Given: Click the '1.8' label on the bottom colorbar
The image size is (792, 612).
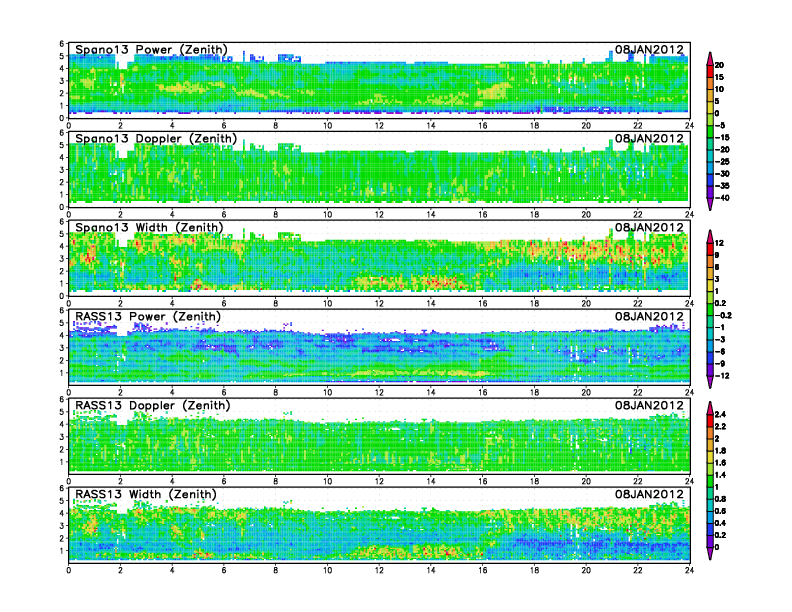Looking at the screenshot, I should click(x=720, y=450).
